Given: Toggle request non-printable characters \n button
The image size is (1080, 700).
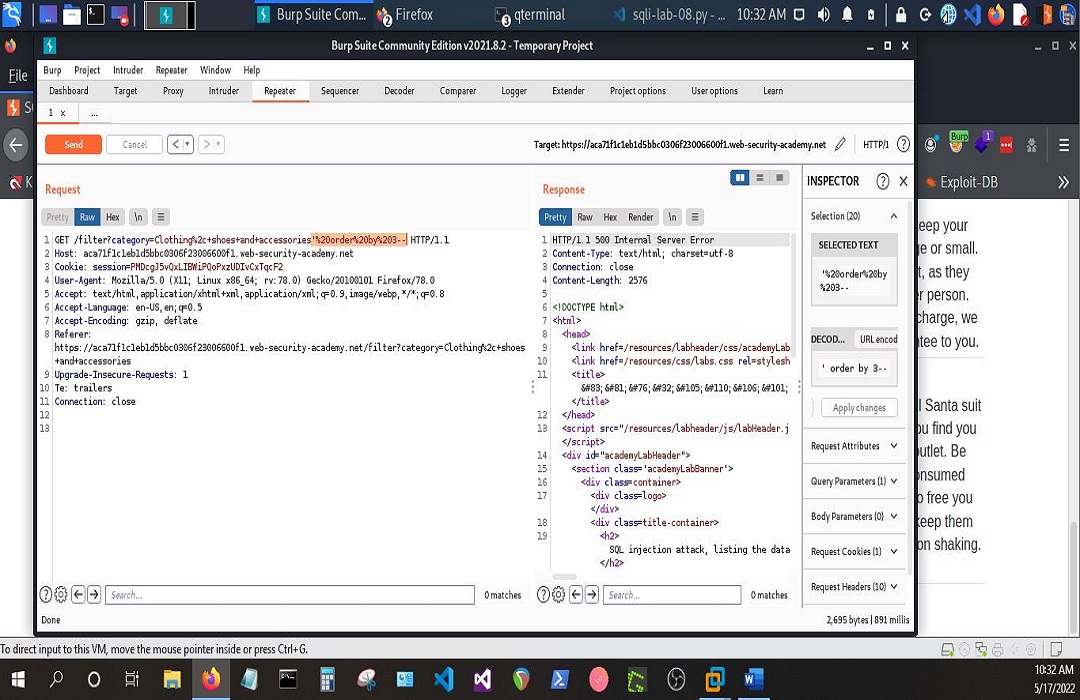Looking at the screenshot, I should click(138, 217).
